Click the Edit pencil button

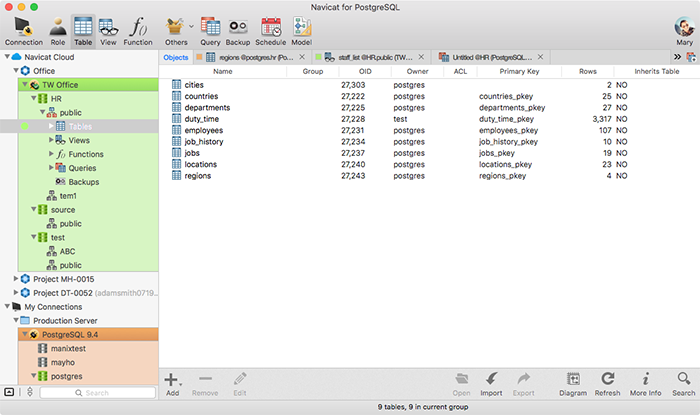[x=240, y=384]
